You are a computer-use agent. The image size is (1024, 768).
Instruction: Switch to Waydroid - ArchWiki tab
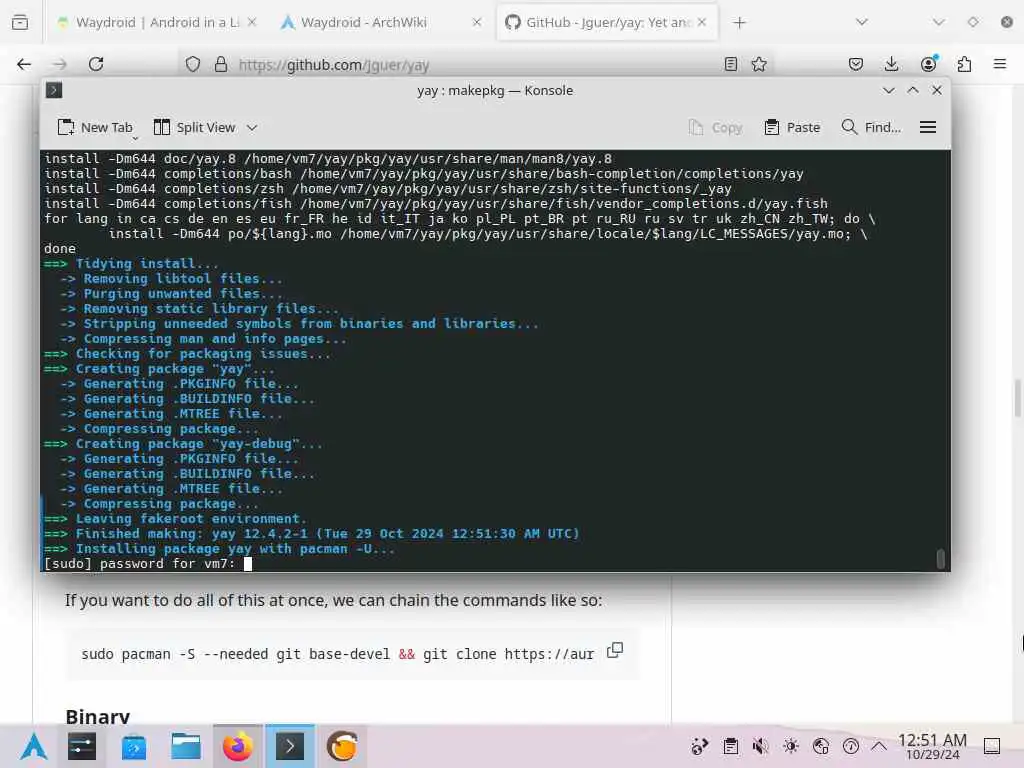[x=382, y=22]
